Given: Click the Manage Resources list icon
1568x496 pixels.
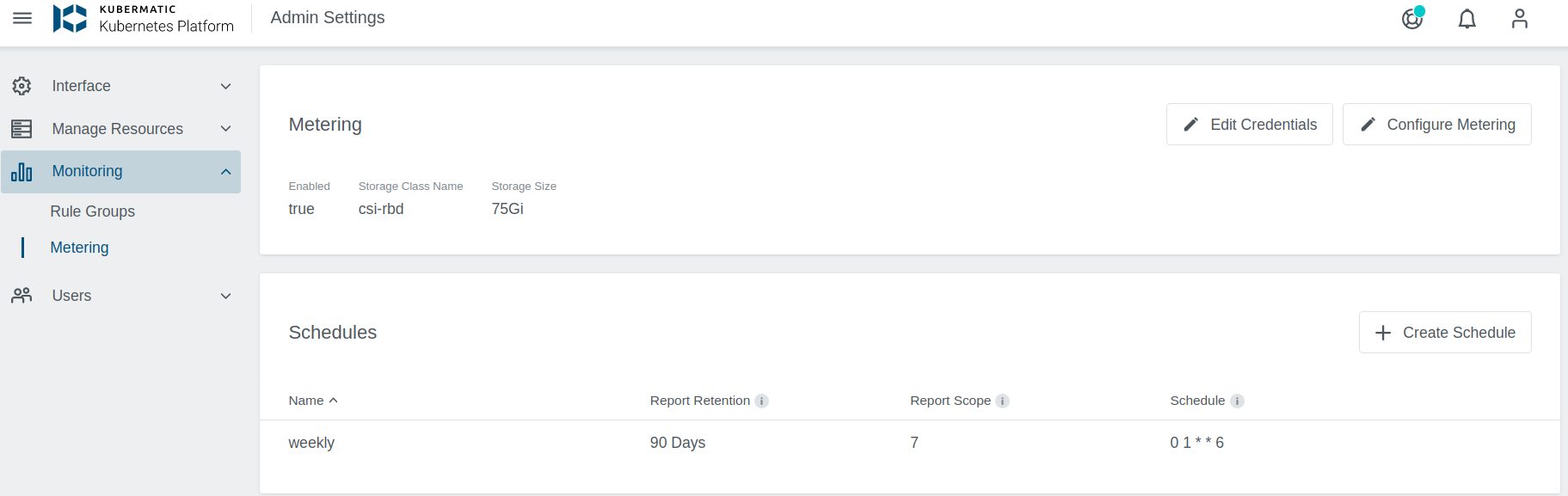Looking at the screenshot, I should pos(21,128).
